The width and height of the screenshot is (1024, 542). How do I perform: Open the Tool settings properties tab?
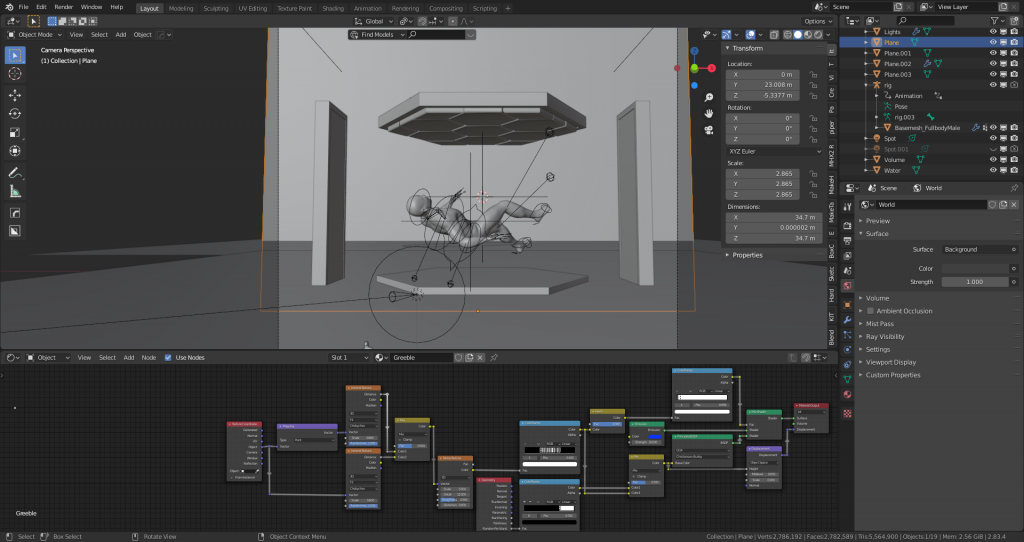click(x=848, y=206)
